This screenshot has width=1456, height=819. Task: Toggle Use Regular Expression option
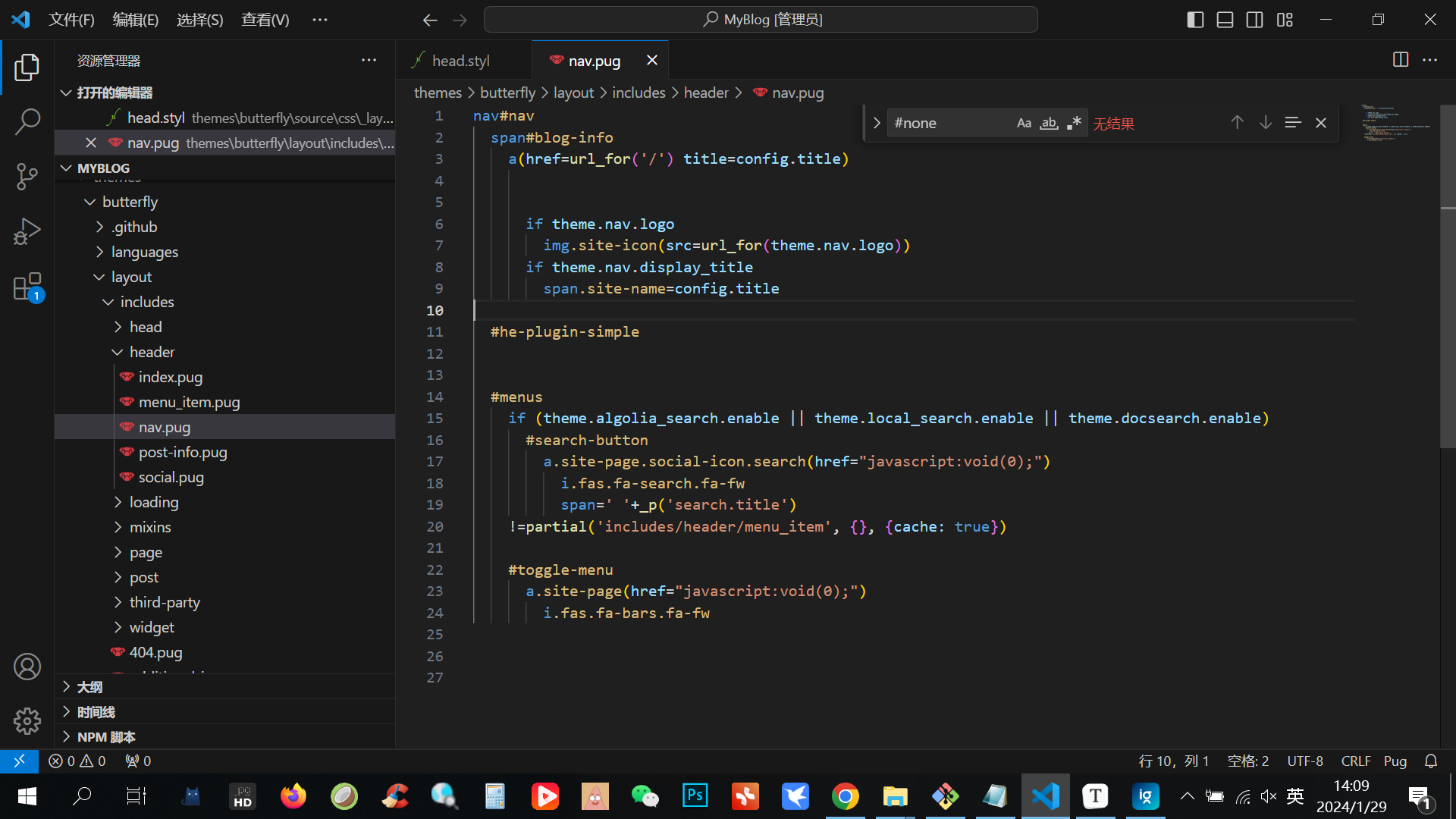(1074, 123)
